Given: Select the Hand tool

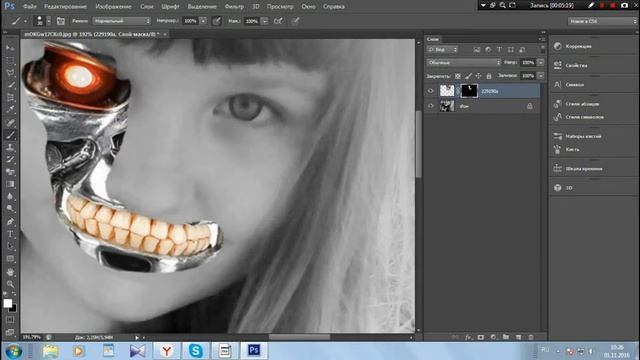Looking at the screenshot, I should [10, 272].
